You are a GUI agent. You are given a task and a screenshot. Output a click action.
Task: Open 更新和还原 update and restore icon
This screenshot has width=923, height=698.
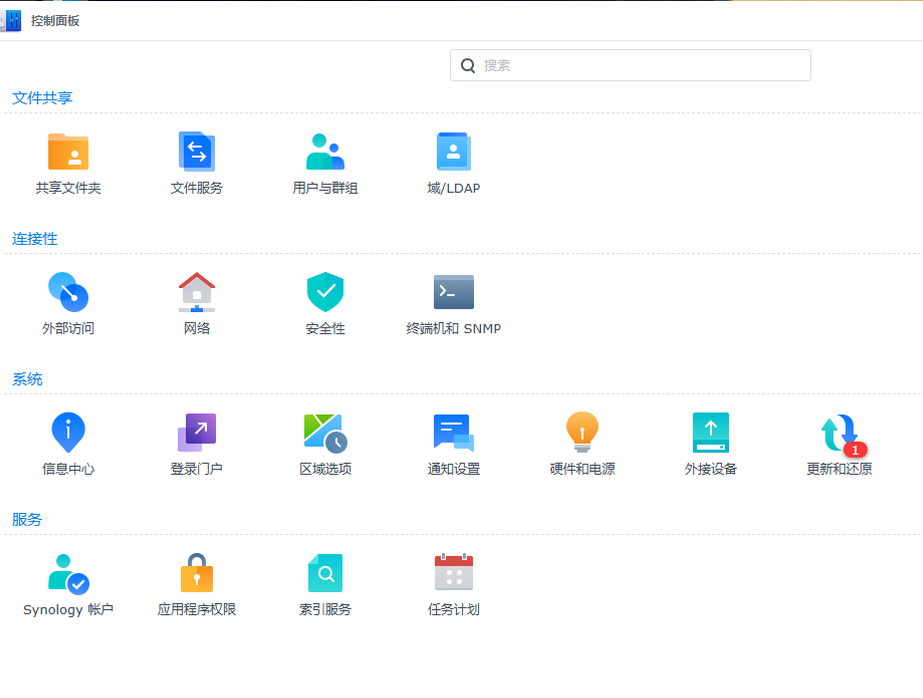tap(841, 434)
